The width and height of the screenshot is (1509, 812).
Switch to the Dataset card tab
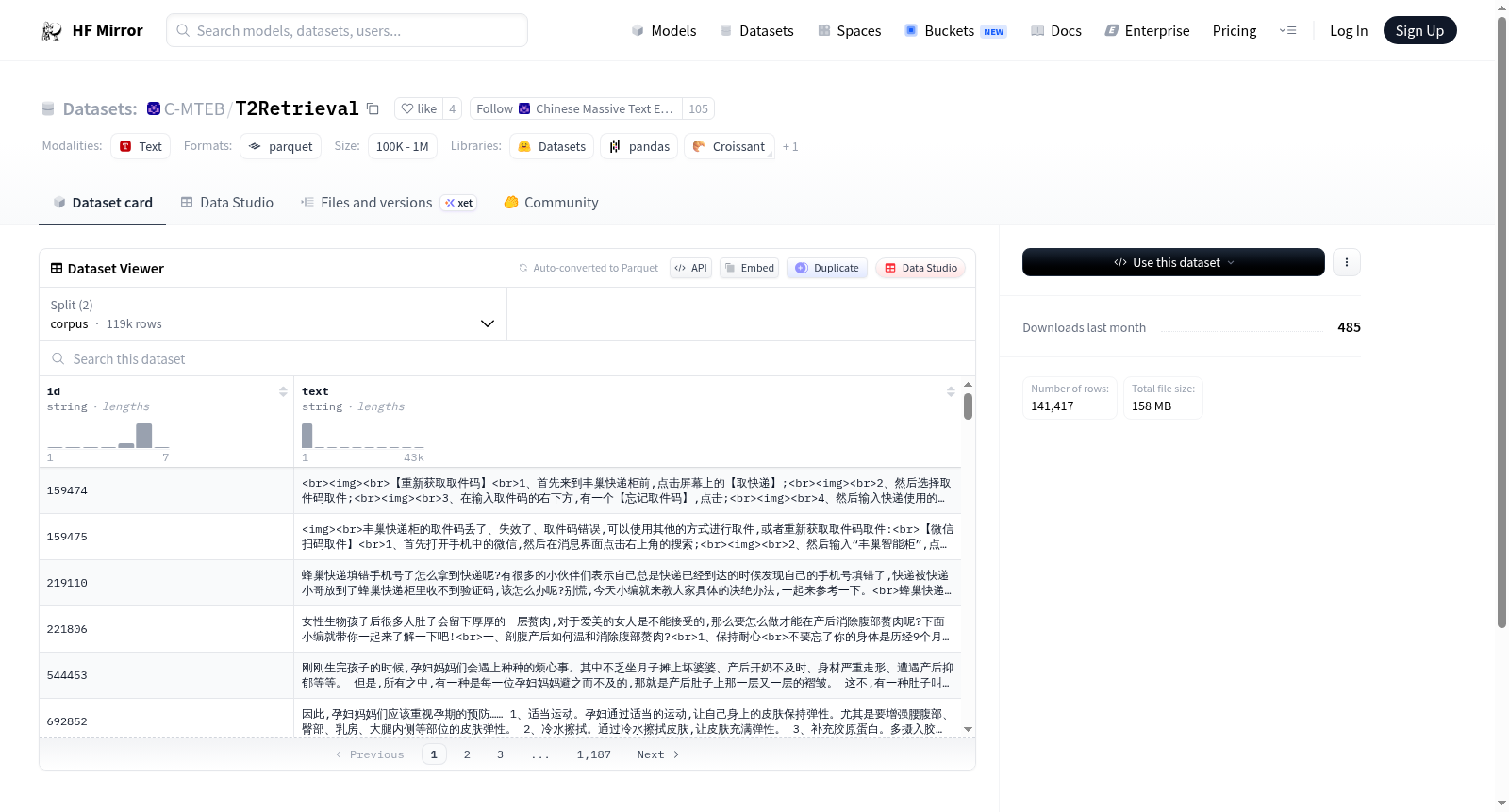tap(103, 202)
